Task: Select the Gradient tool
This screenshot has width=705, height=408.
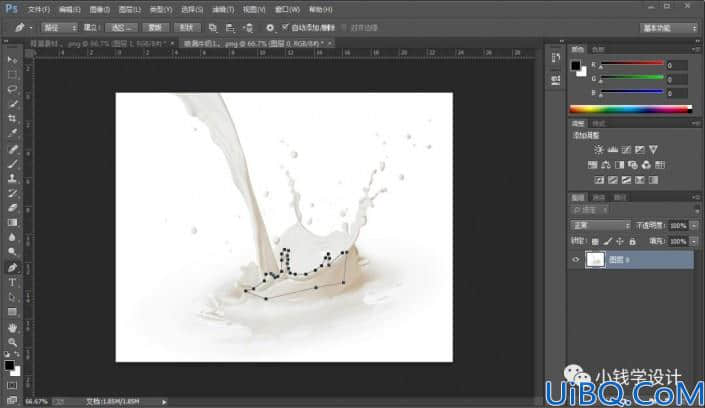Action: [x=12, y=223]
